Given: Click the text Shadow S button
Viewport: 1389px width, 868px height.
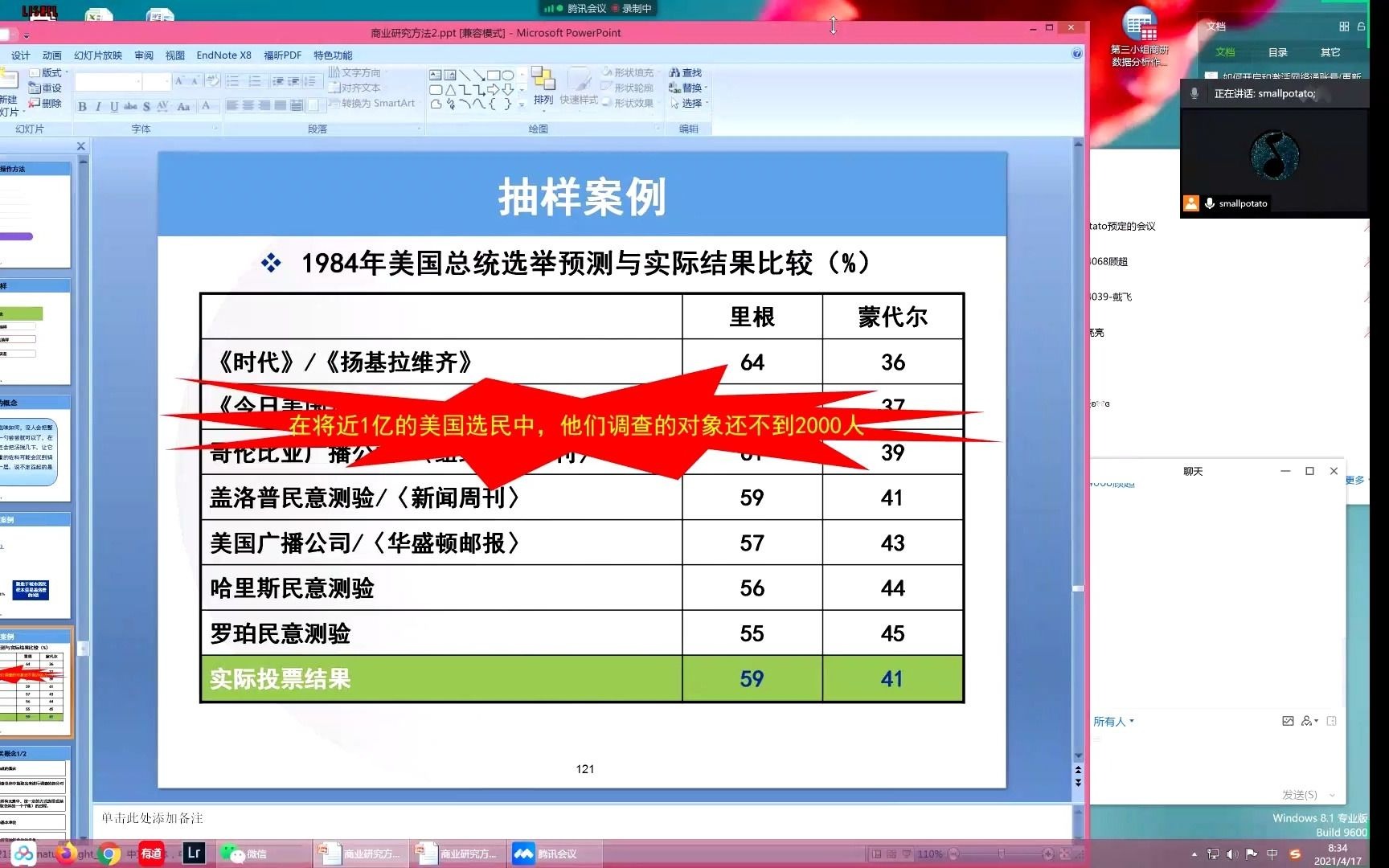Looking at the screenshot, I should pos(146,106).
